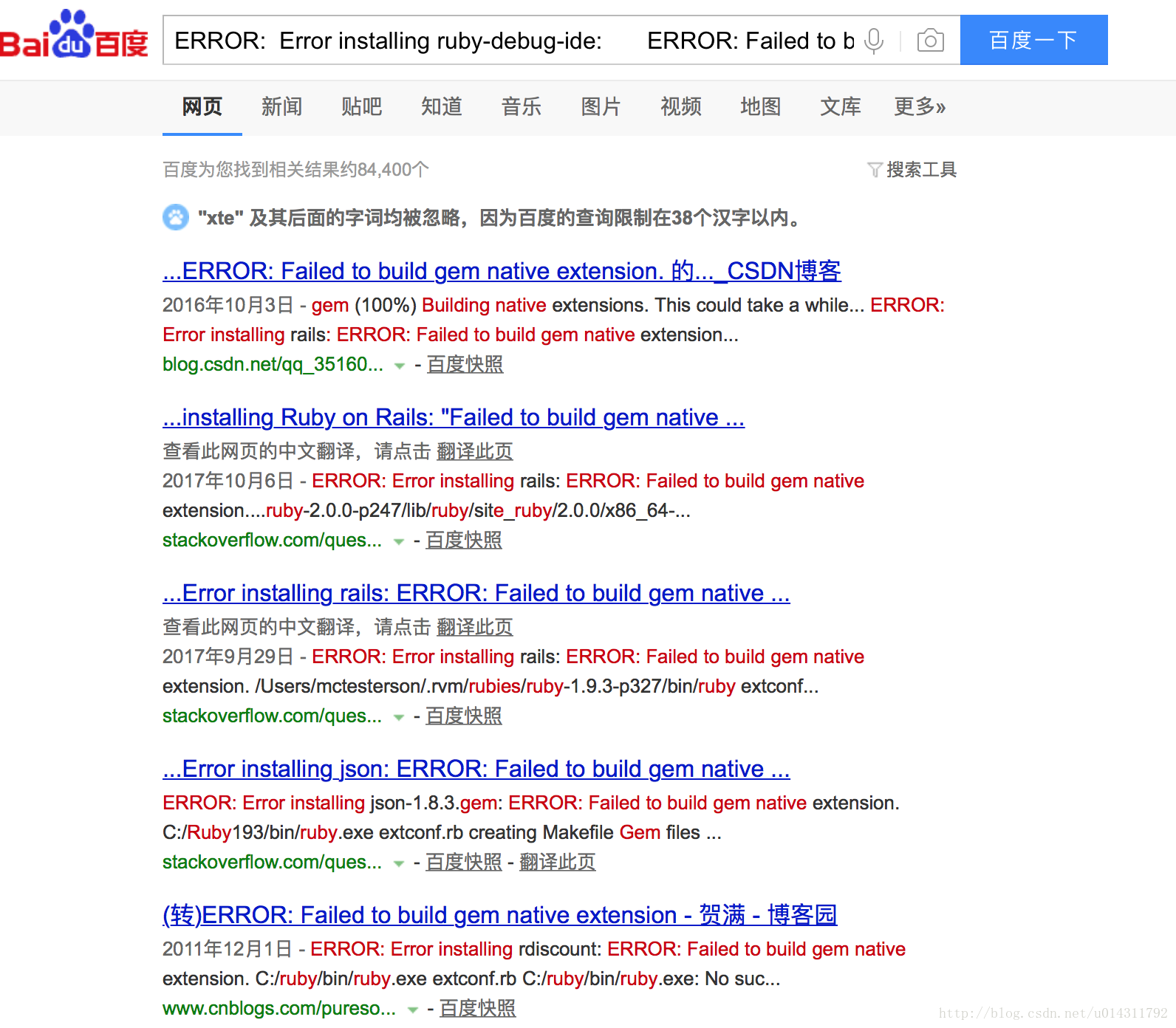1176x1028 pixels.
Task: Expand dropdown arrow of 2017年9月29日 stackoverflow result
Action: point(399,717)
